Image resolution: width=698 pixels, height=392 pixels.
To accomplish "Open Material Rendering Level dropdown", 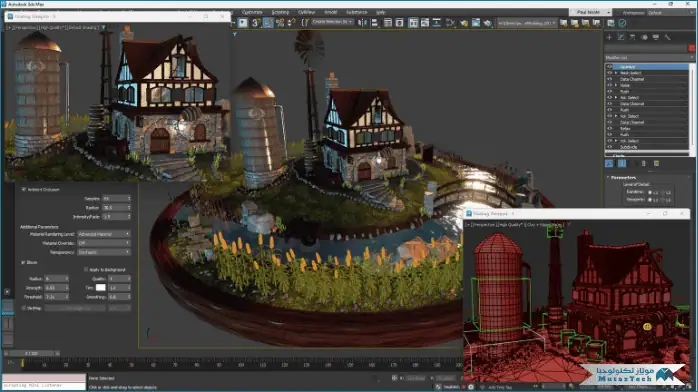I will (104, 234).
